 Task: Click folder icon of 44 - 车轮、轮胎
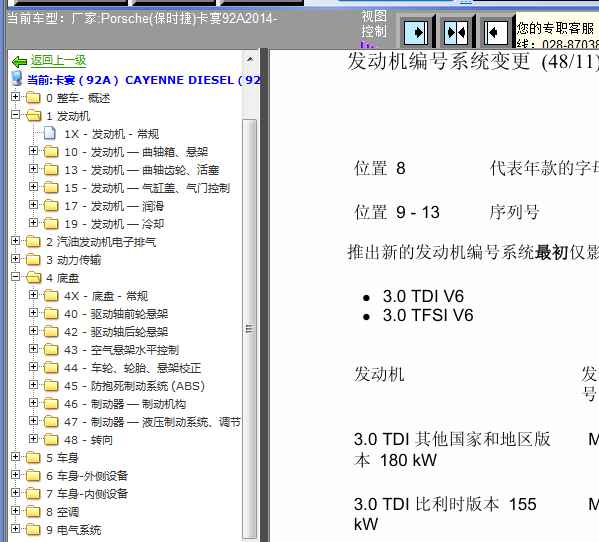pos(51,368)
